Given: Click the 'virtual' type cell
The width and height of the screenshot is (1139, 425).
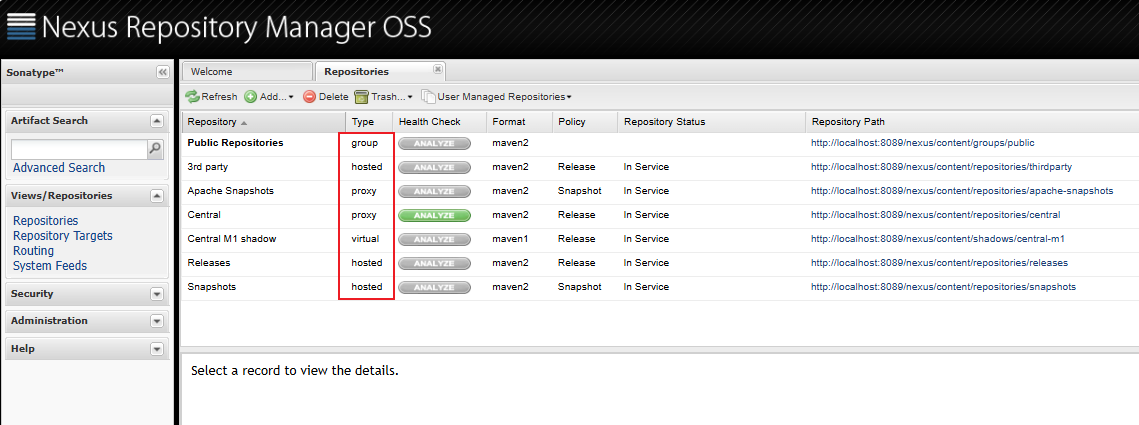Looking at the screenshot, I should point(365,239).
